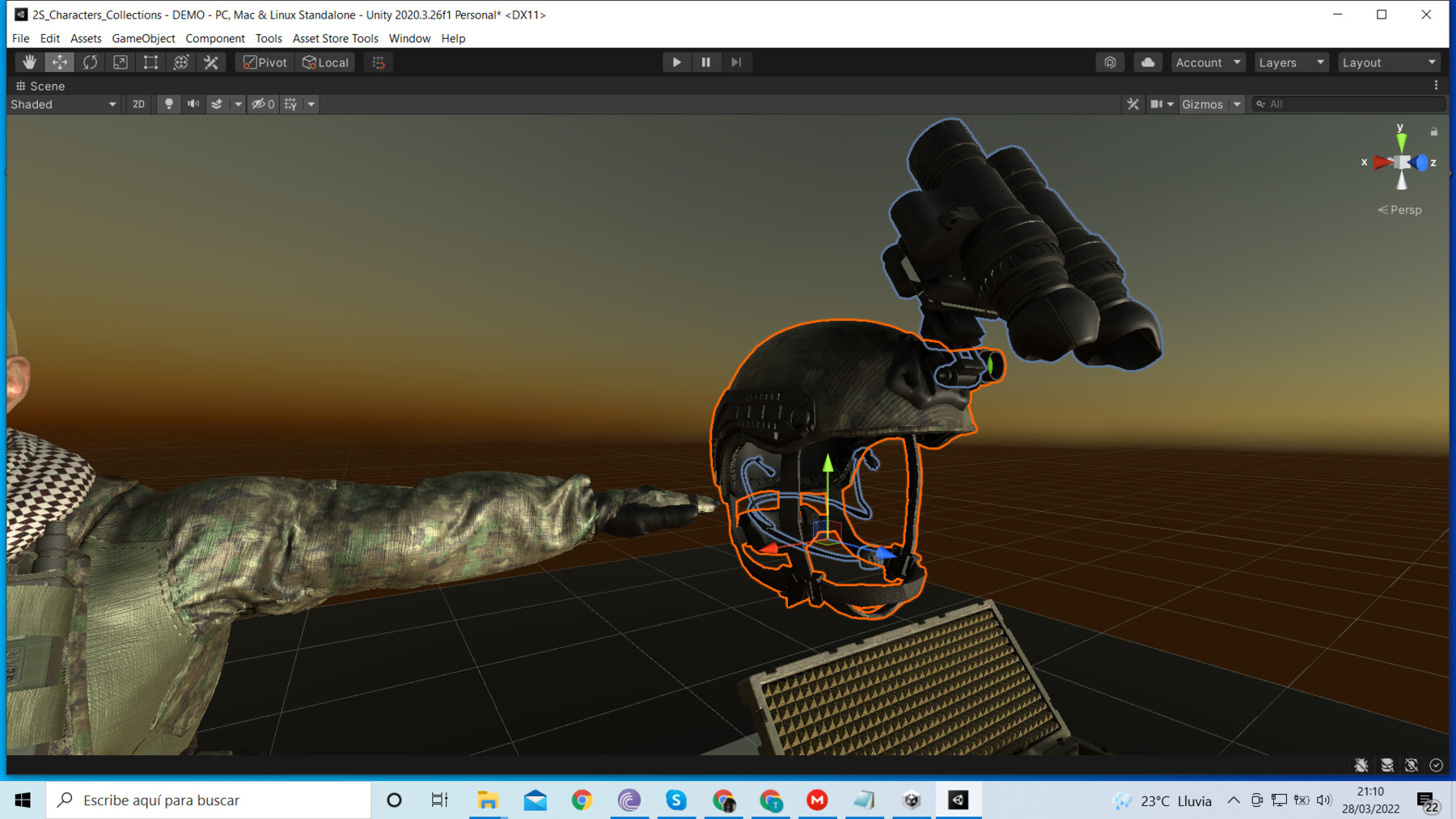This screenshot has height=819, width=1456.
Task: Open cloud services icon
Action: click(1148, 62)
